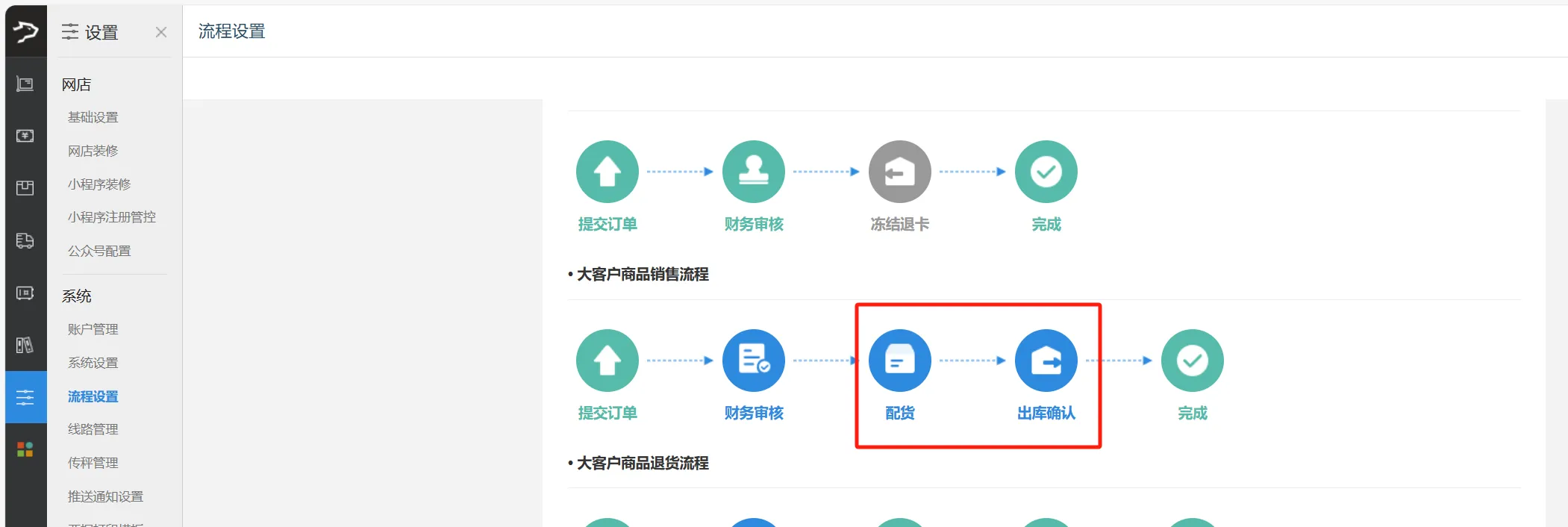The height and width of the screenshot is (527, 1568).
Task: Select 网店装修 menu item
Action: pyautogui.click(x=93, y=151)
